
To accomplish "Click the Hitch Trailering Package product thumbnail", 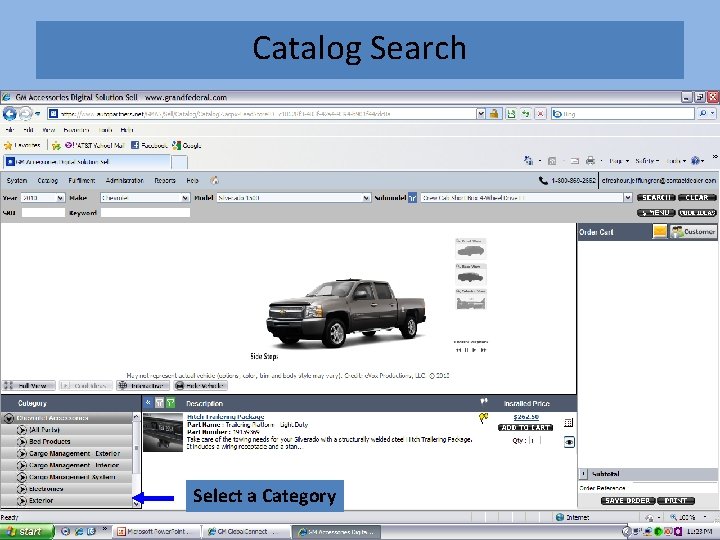I will pos(163,432).
